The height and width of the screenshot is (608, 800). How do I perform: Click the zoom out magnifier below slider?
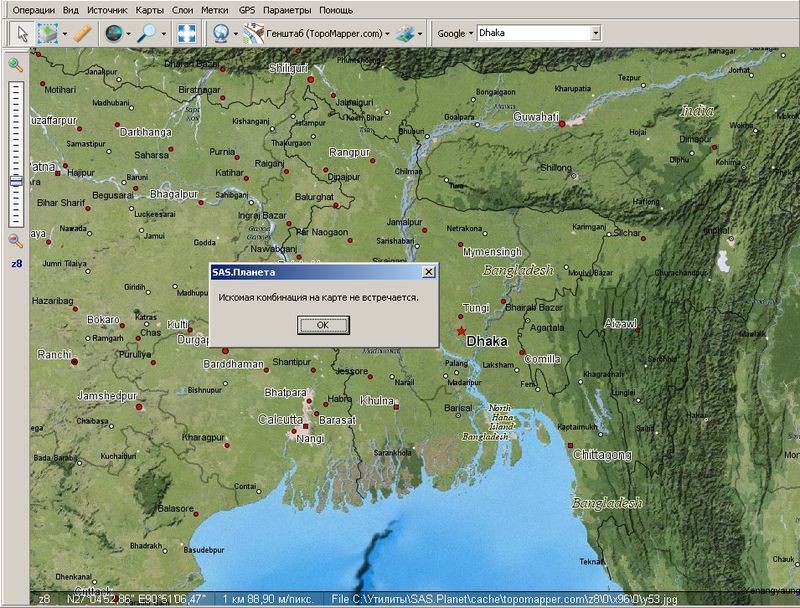click(x=16, y=241)
